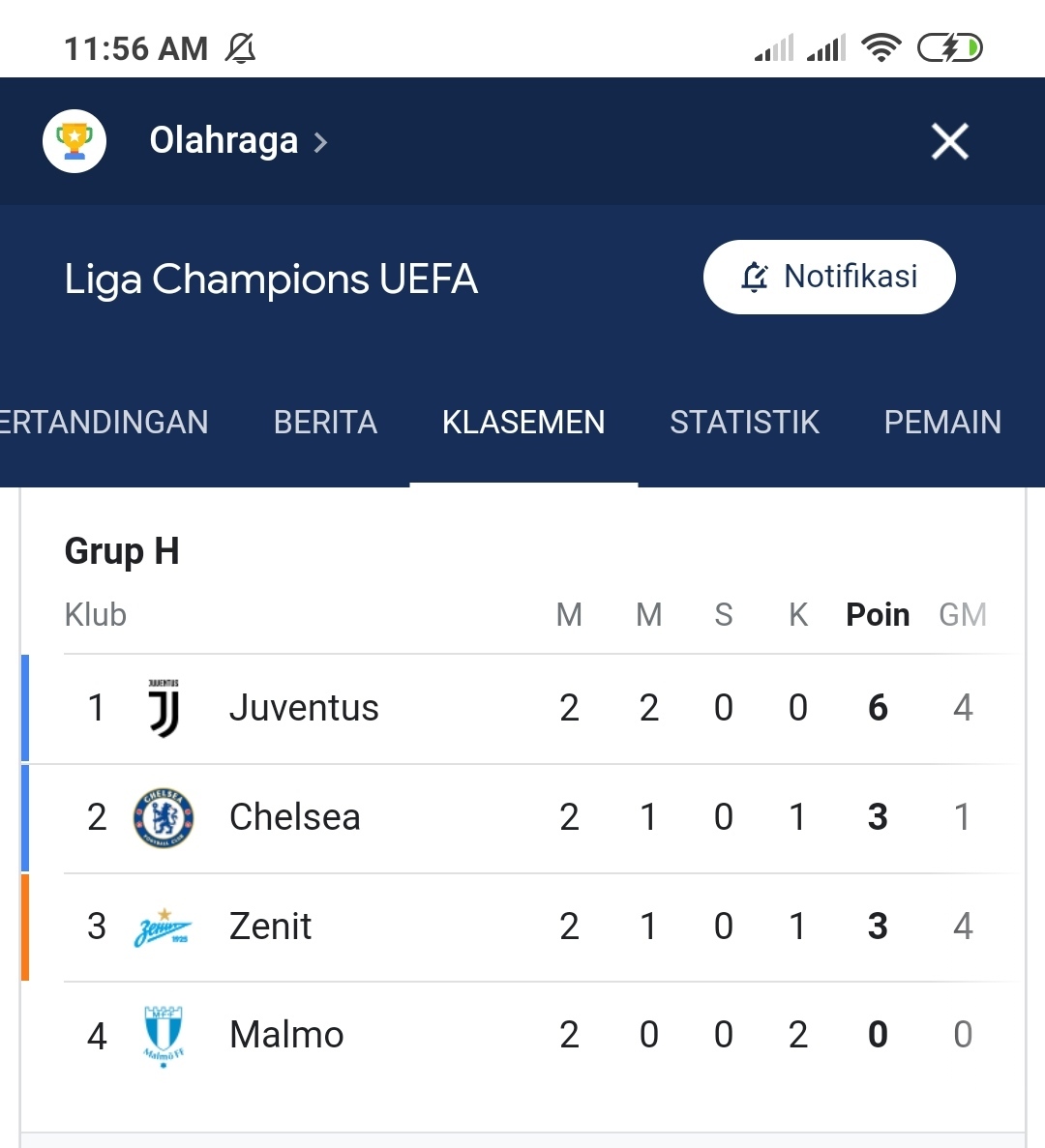Tap the Juventus club logo

point(164,708)
